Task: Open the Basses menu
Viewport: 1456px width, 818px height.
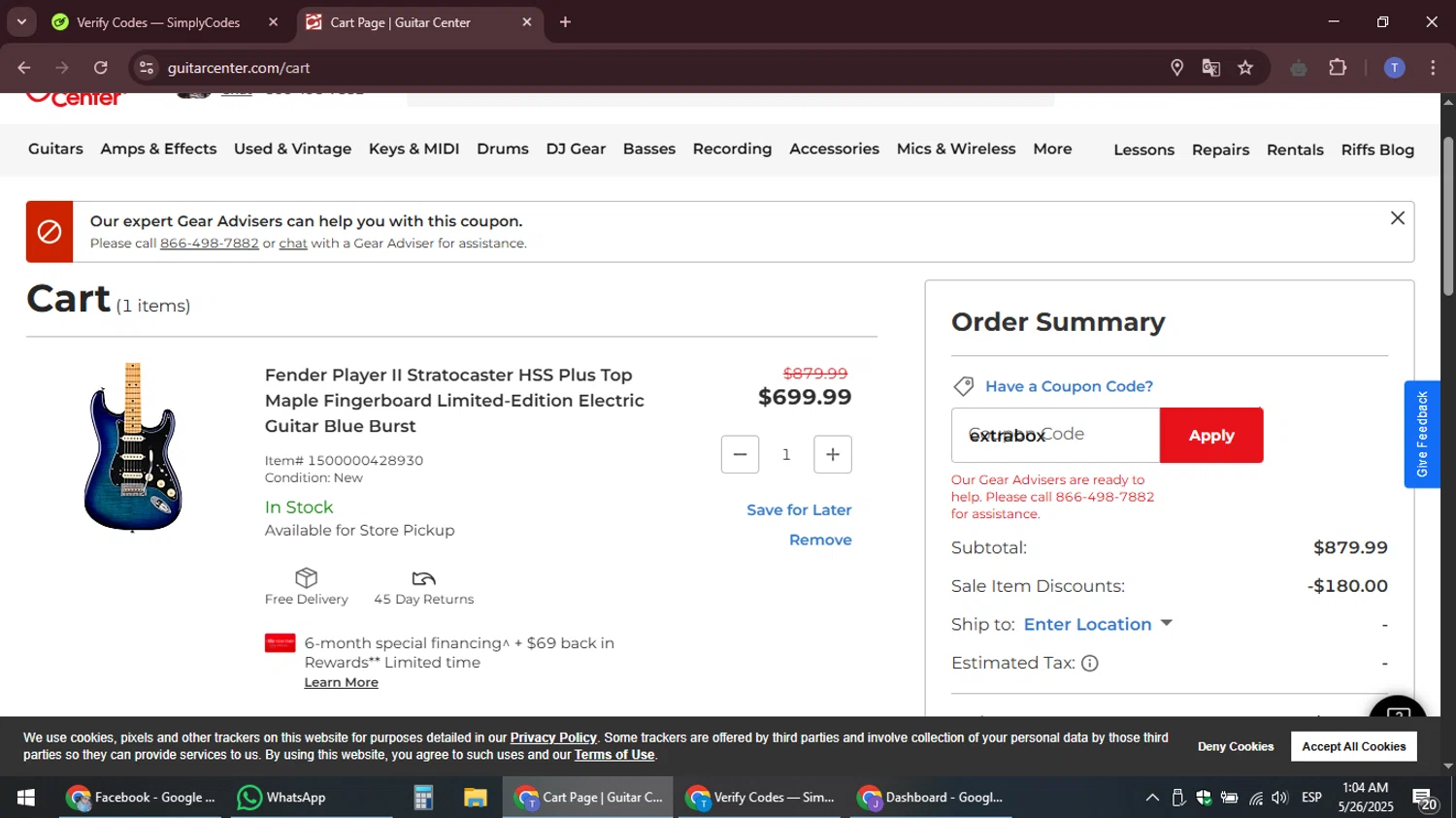Action: [649, 148]
